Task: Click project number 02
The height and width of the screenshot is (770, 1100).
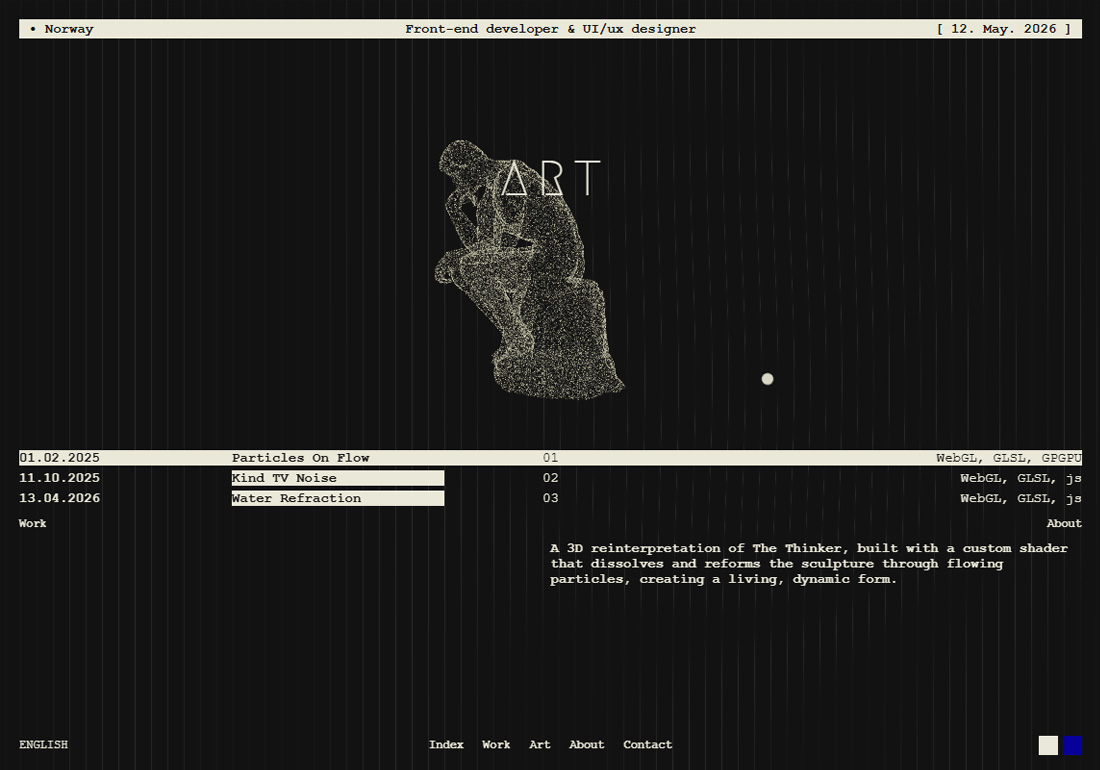Action: click(551, 478)
